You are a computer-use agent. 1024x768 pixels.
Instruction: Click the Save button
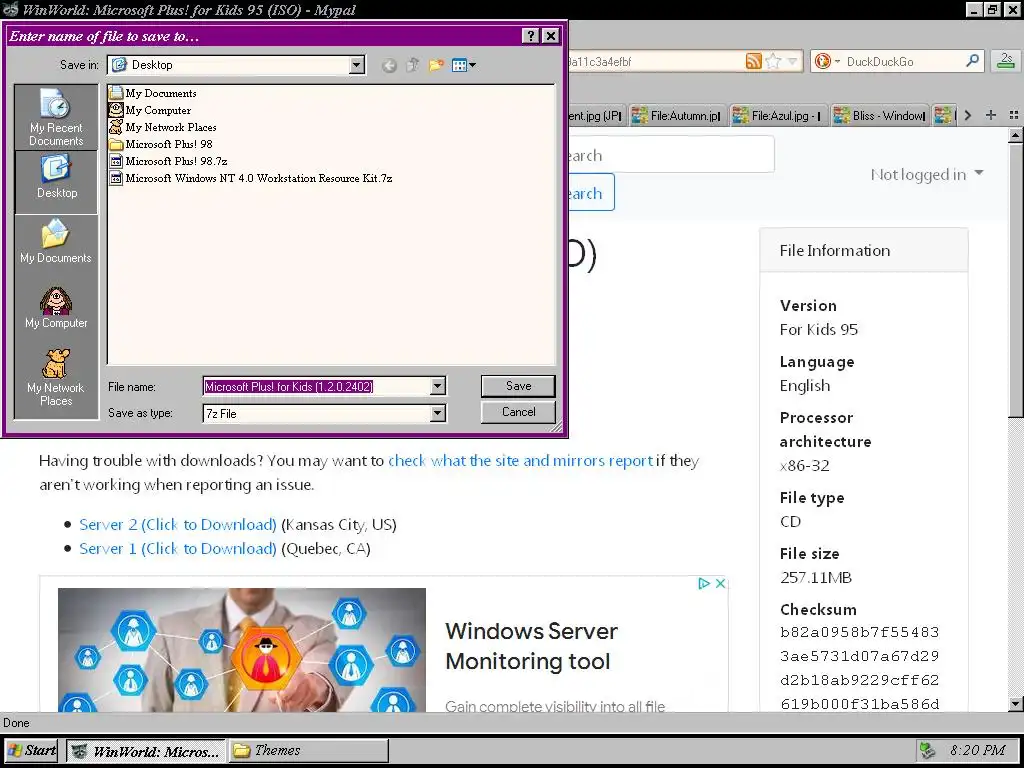pos(519,386)
